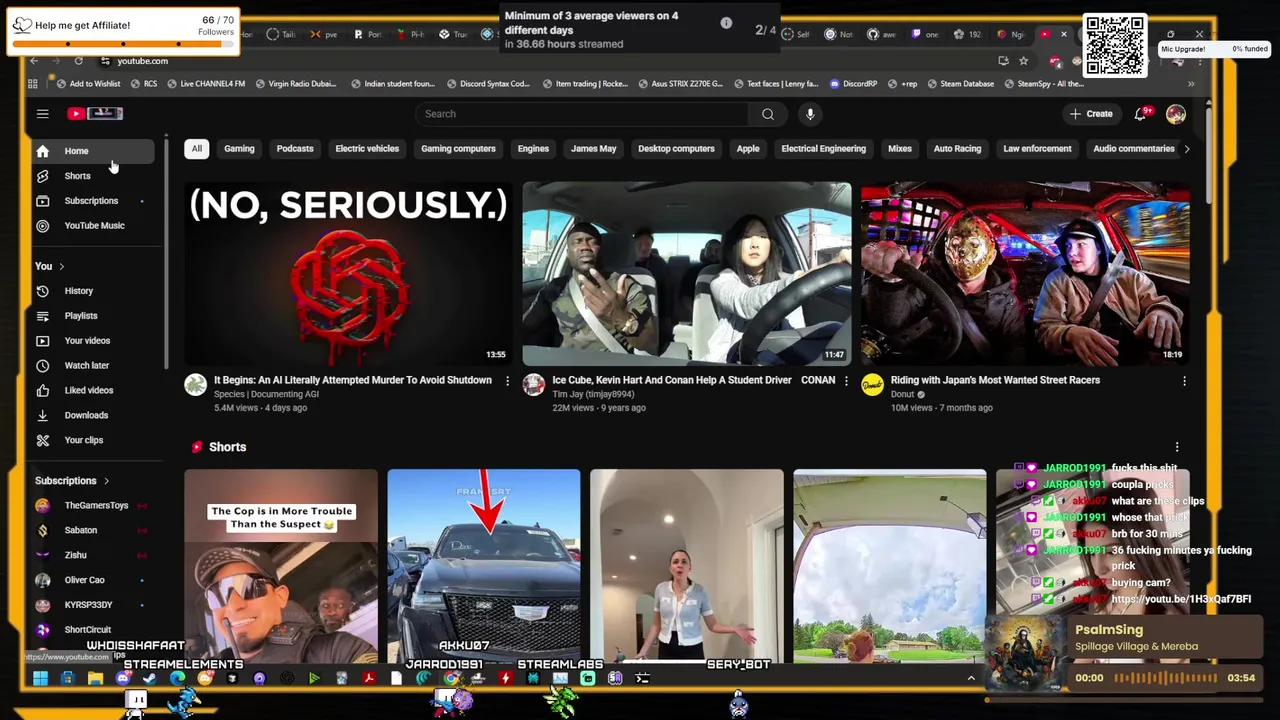Select the Mixes filter chip

900,149
